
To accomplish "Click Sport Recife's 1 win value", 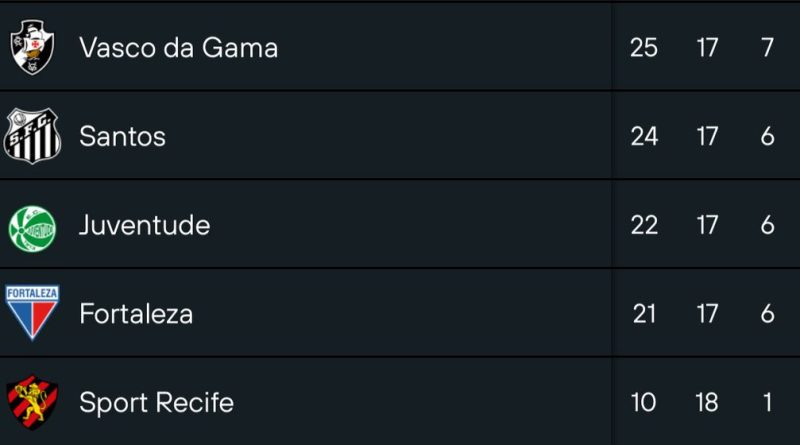I will (x=768, y=403).
